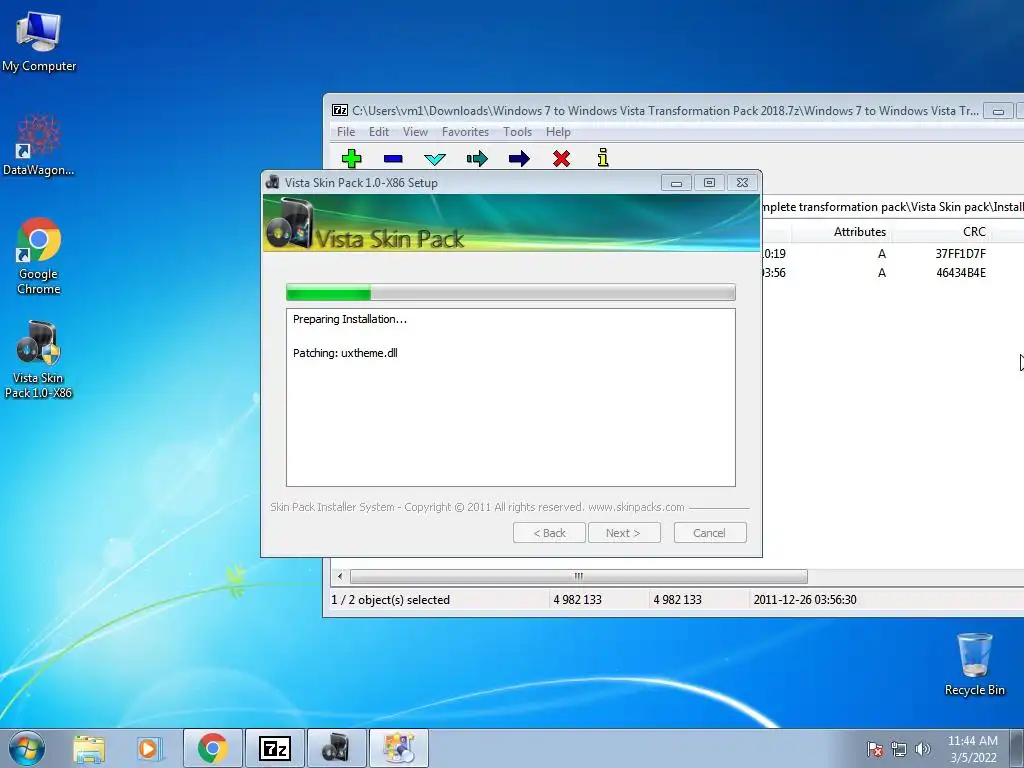The height and width of the screenshot is (768, 1024).
Task: Switch to Vista Skin Pack setup taskbar button
Action: [x=336, y=748]
